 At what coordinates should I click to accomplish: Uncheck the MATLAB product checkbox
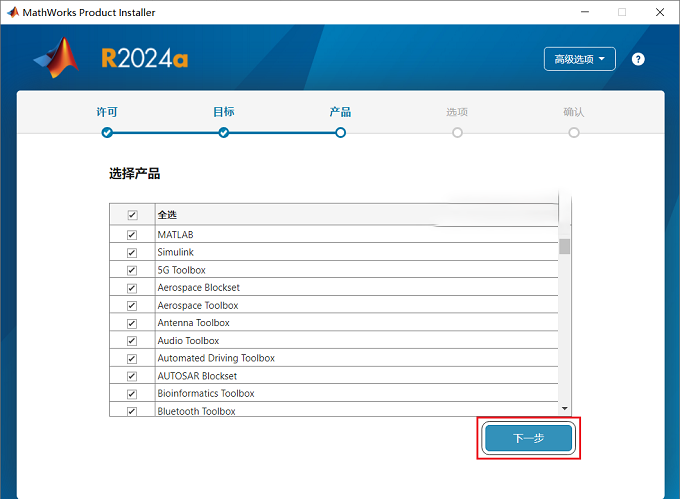(x=132, y=235)
